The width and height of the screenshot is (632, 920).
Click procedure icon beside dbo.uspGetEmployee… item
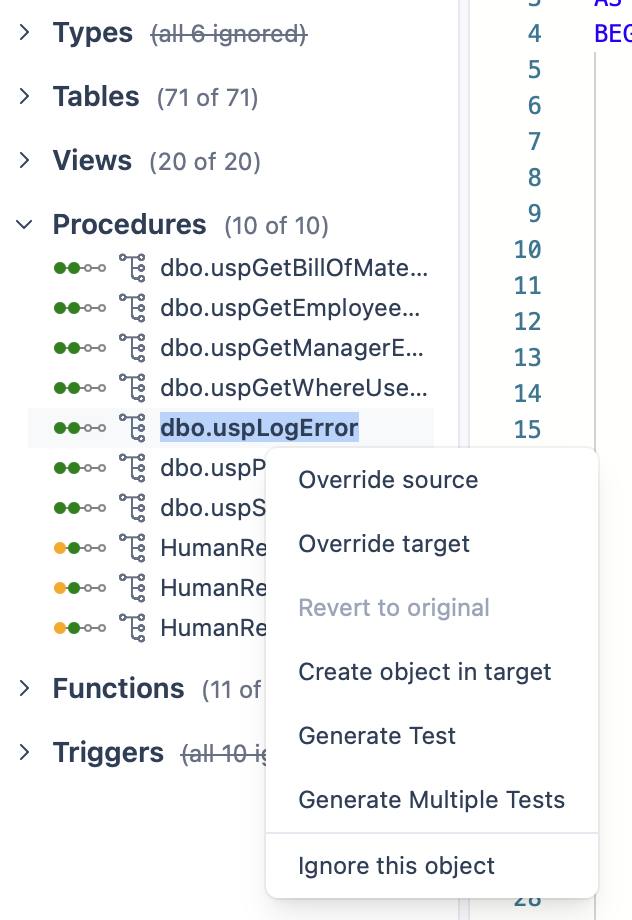[x=132, y=308]
